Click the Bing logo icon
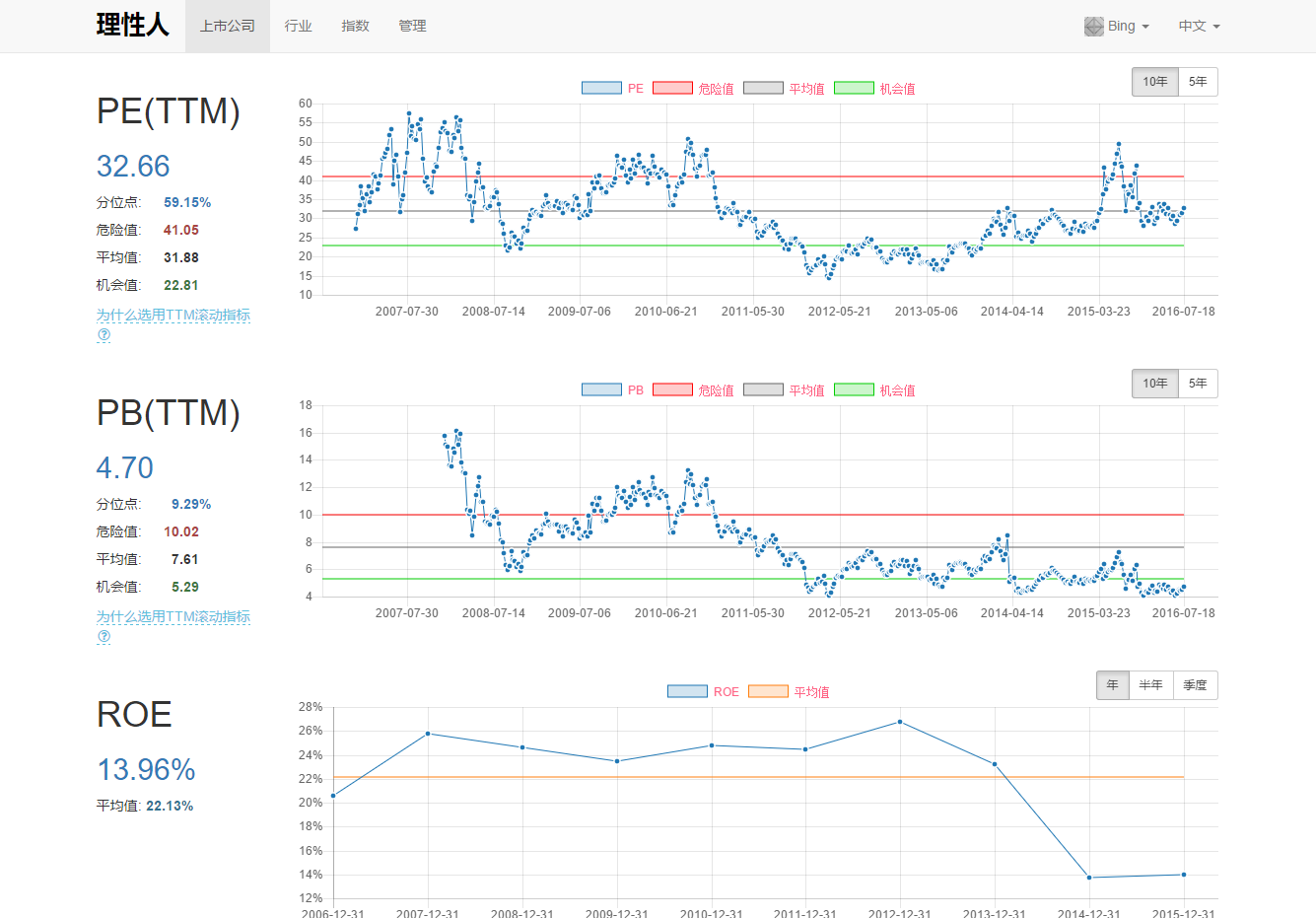 pyautogui.click(x=1093, y=27)
